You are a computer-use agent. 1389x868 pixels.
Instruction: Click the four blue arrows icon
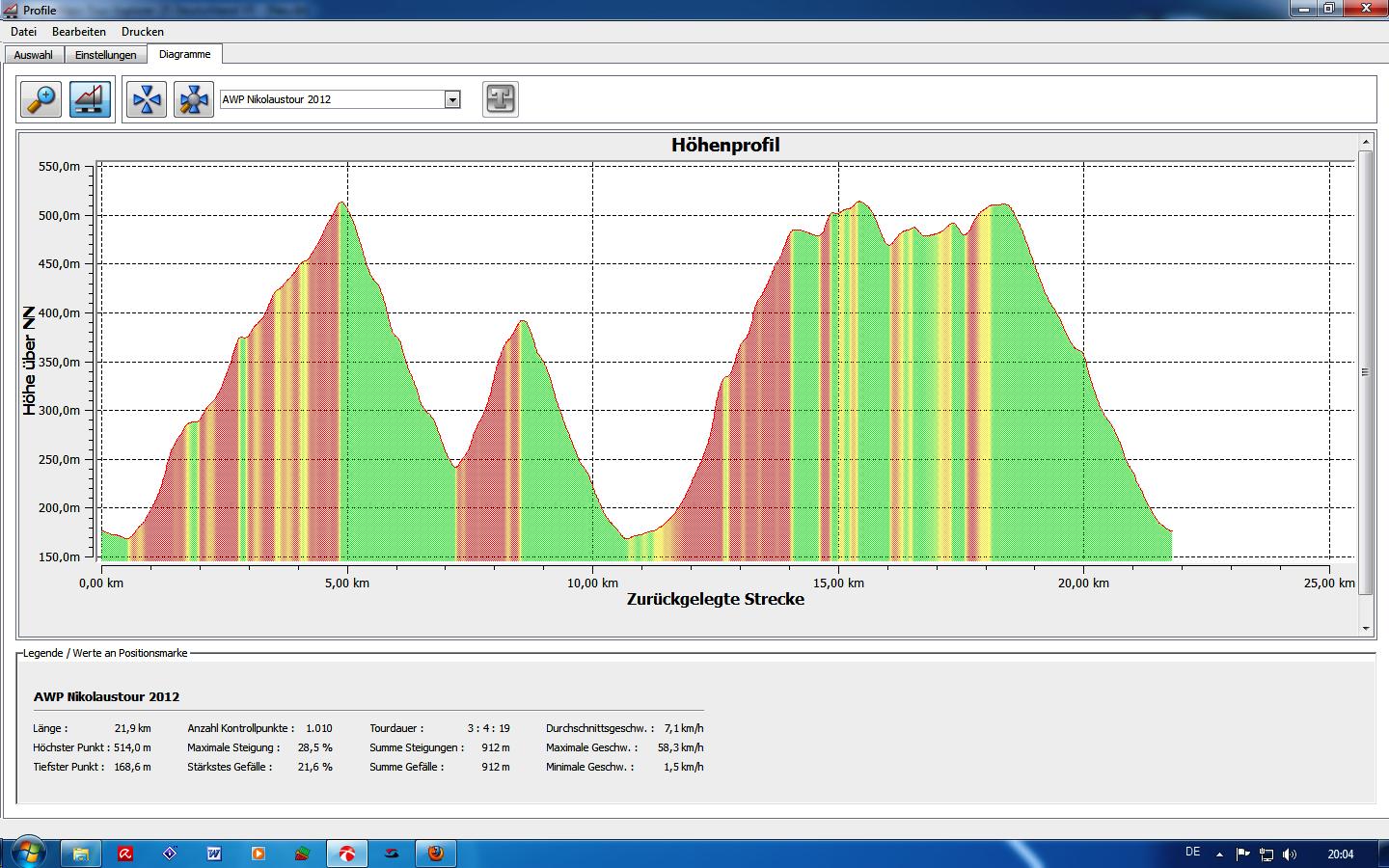(x=147, y=99)
